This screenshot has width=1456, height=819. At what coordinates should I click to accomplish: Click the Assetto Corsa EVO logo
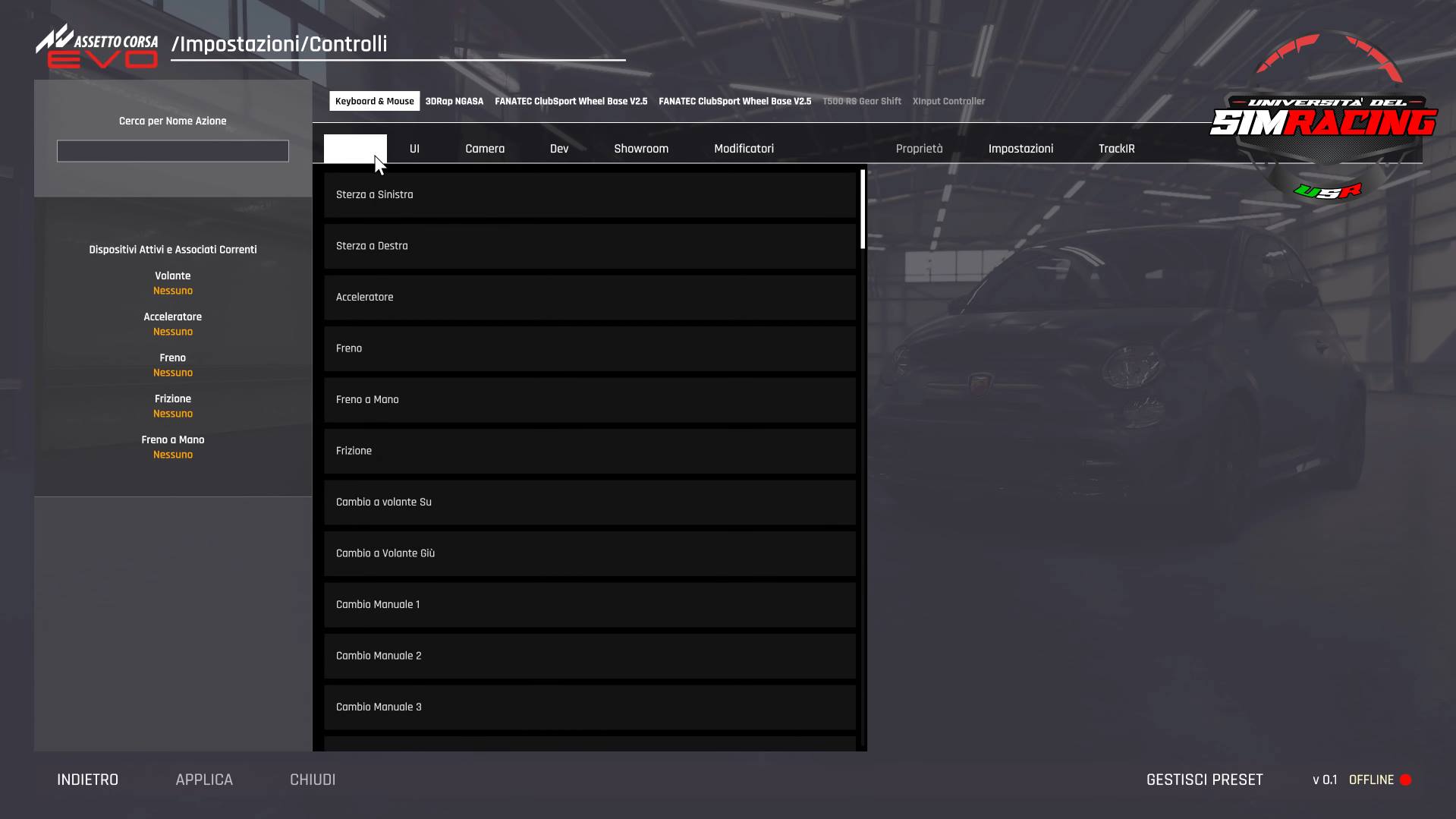[99, 47]
